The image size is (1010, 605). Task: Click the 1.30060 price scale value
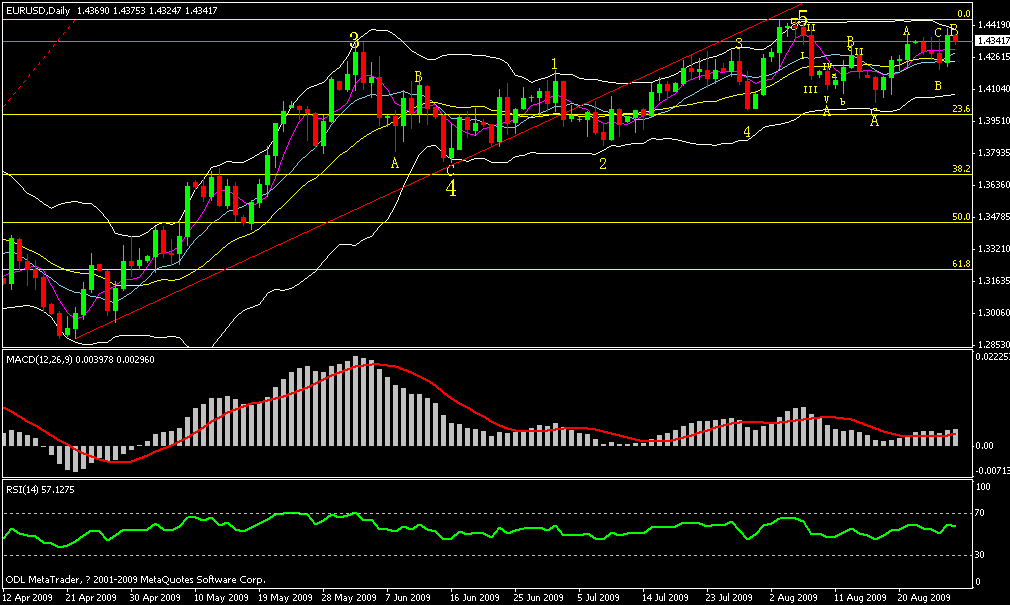pos(993,313)
